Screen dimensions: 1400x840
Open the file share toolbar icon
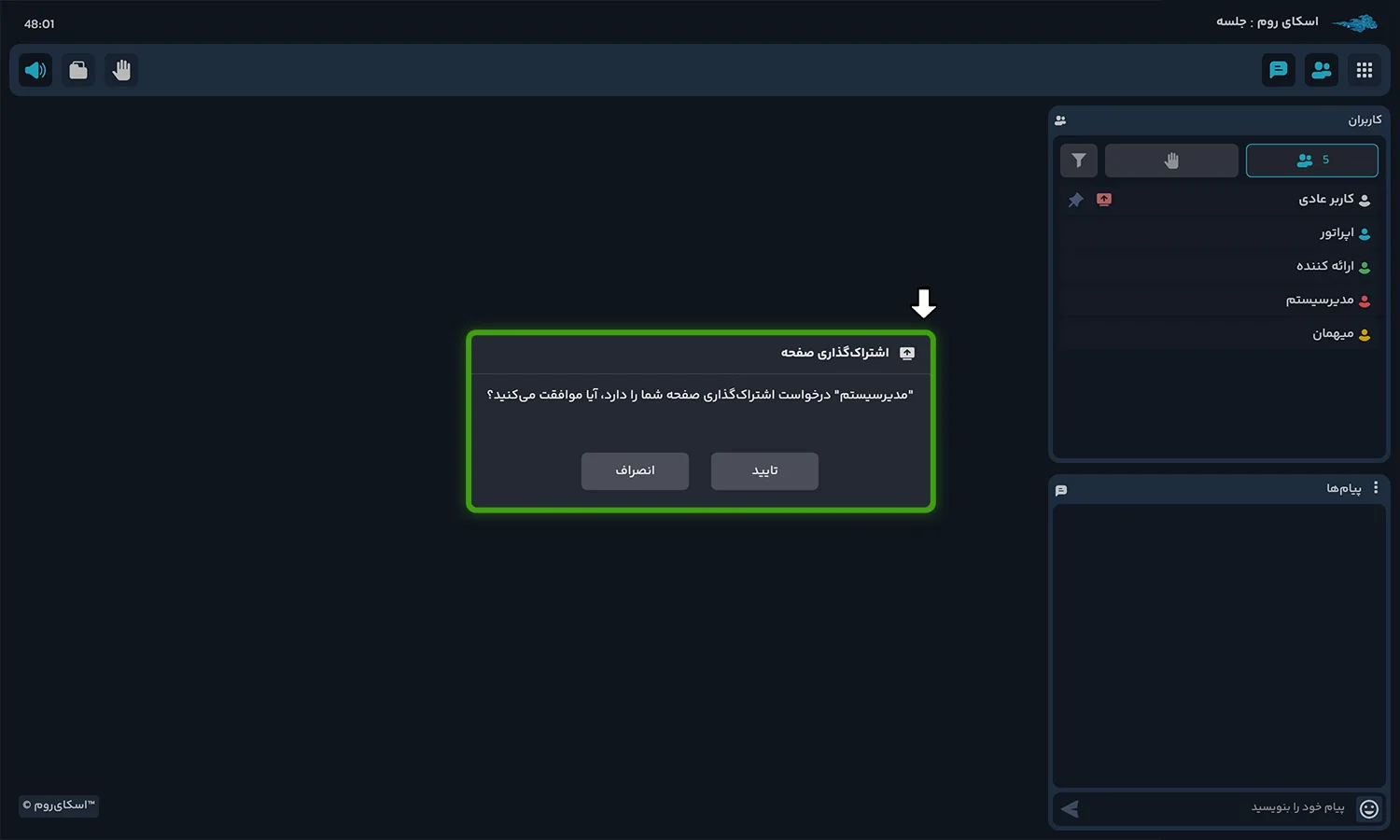pyautogui.click(x=78, y=70)
